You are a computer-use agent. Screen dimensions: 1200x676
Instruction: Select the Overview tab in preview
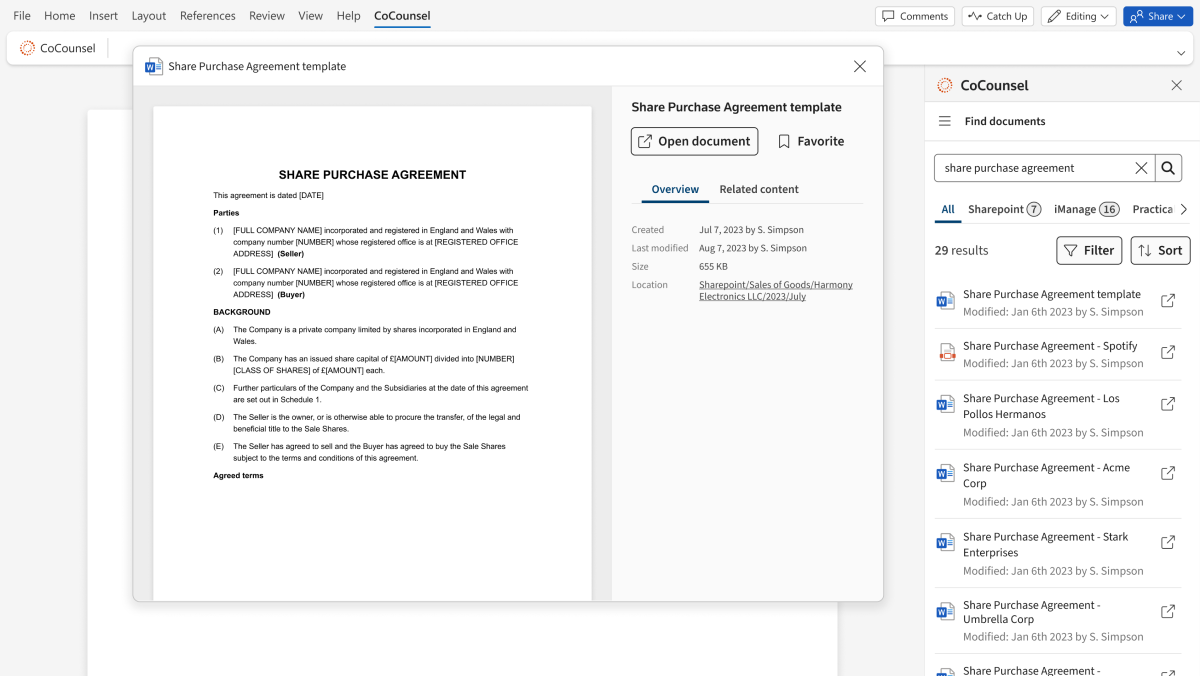click(675, 189)
